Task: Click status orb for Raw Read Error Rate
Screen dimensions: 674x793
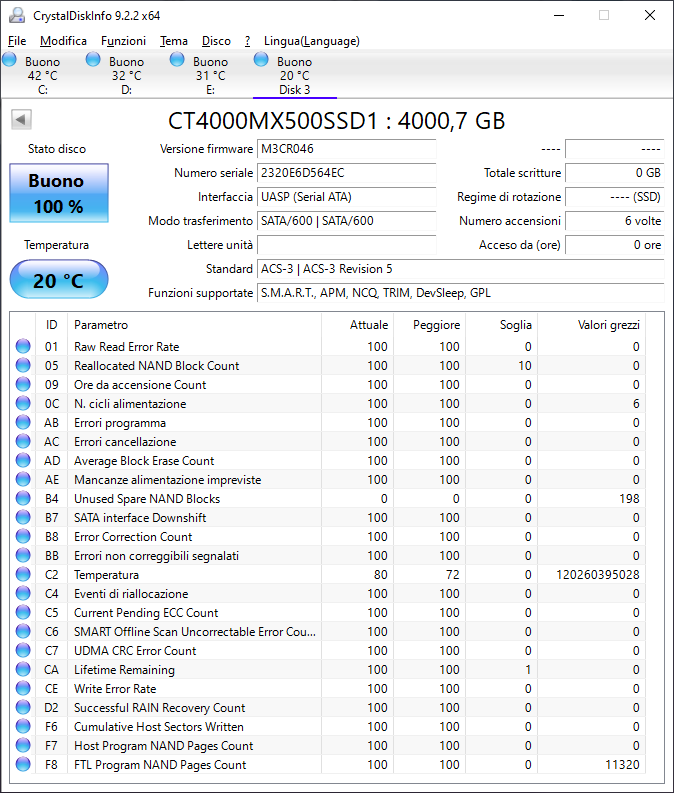Action: pos(23,346)
